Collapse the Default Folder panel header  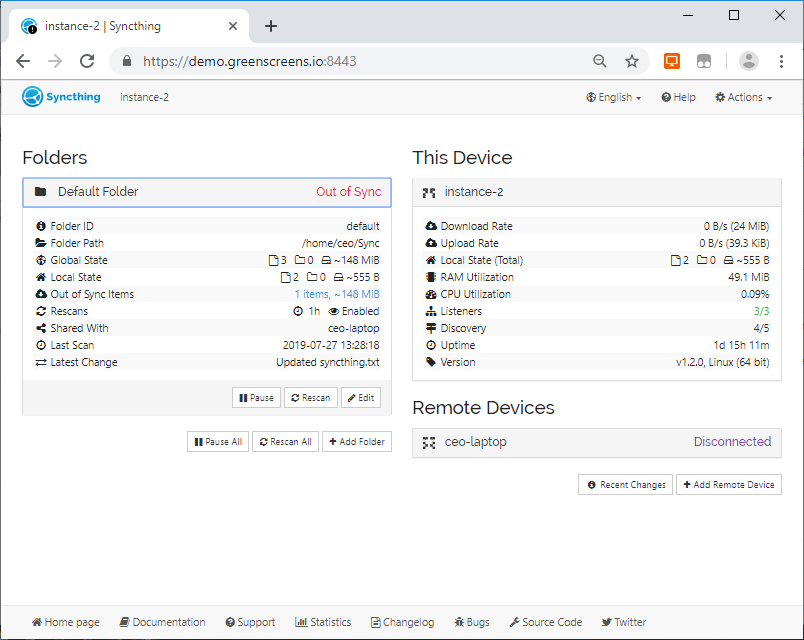[x=207, y=192]
